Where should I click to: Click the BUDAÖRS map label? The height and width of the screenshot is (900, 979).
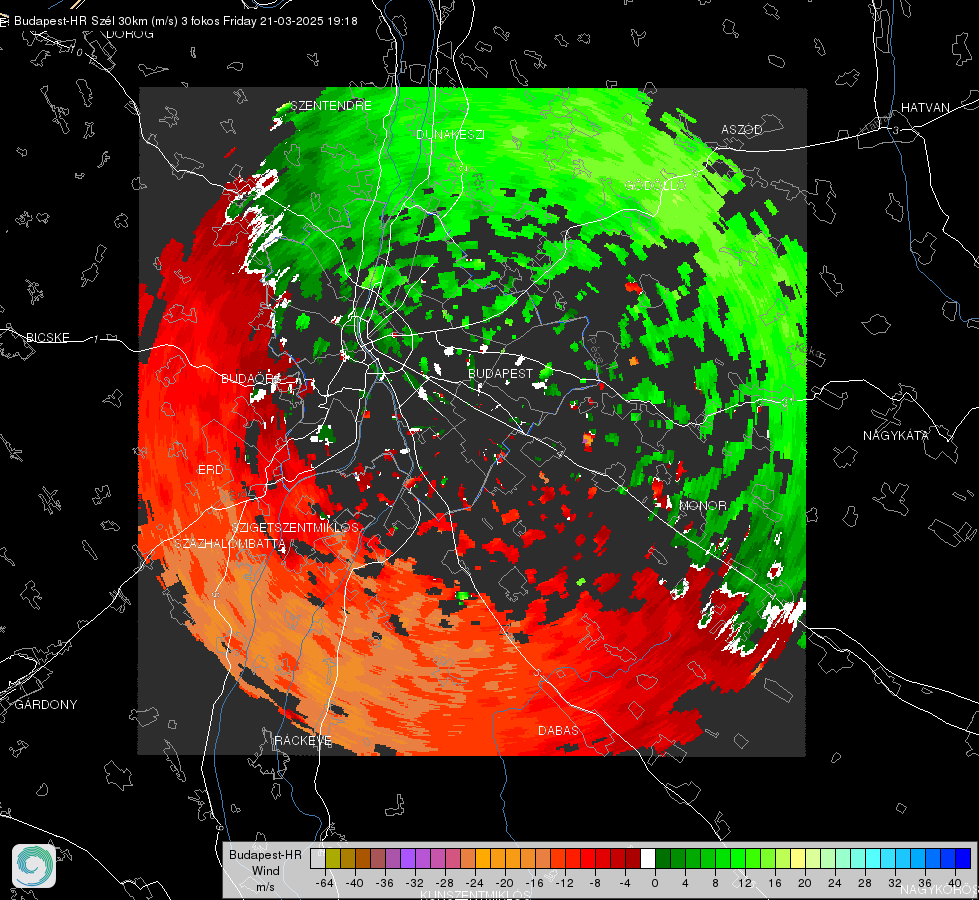click(251, 378)
